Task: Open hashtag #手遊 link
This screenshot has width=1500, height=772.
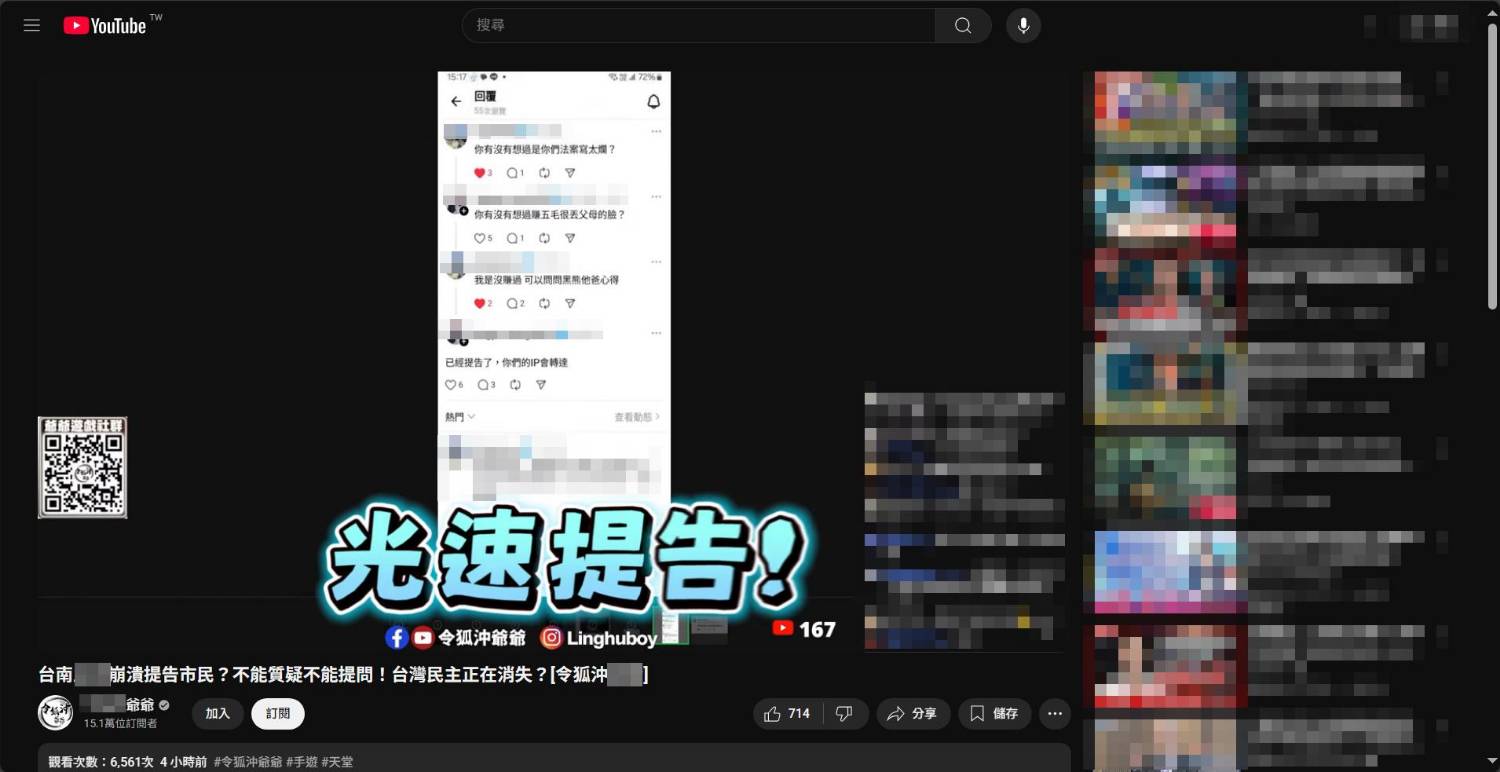Action: (x=304, y=762)
